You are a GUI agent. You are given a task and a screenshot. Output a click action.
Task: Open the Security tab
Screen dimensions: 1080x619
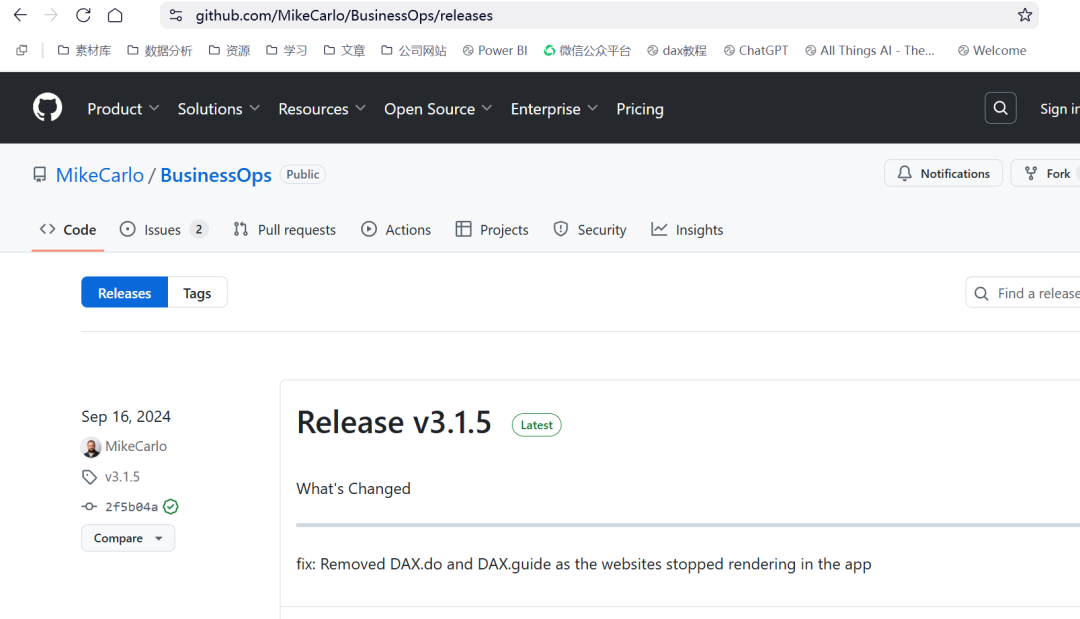[x=590, y=230]
